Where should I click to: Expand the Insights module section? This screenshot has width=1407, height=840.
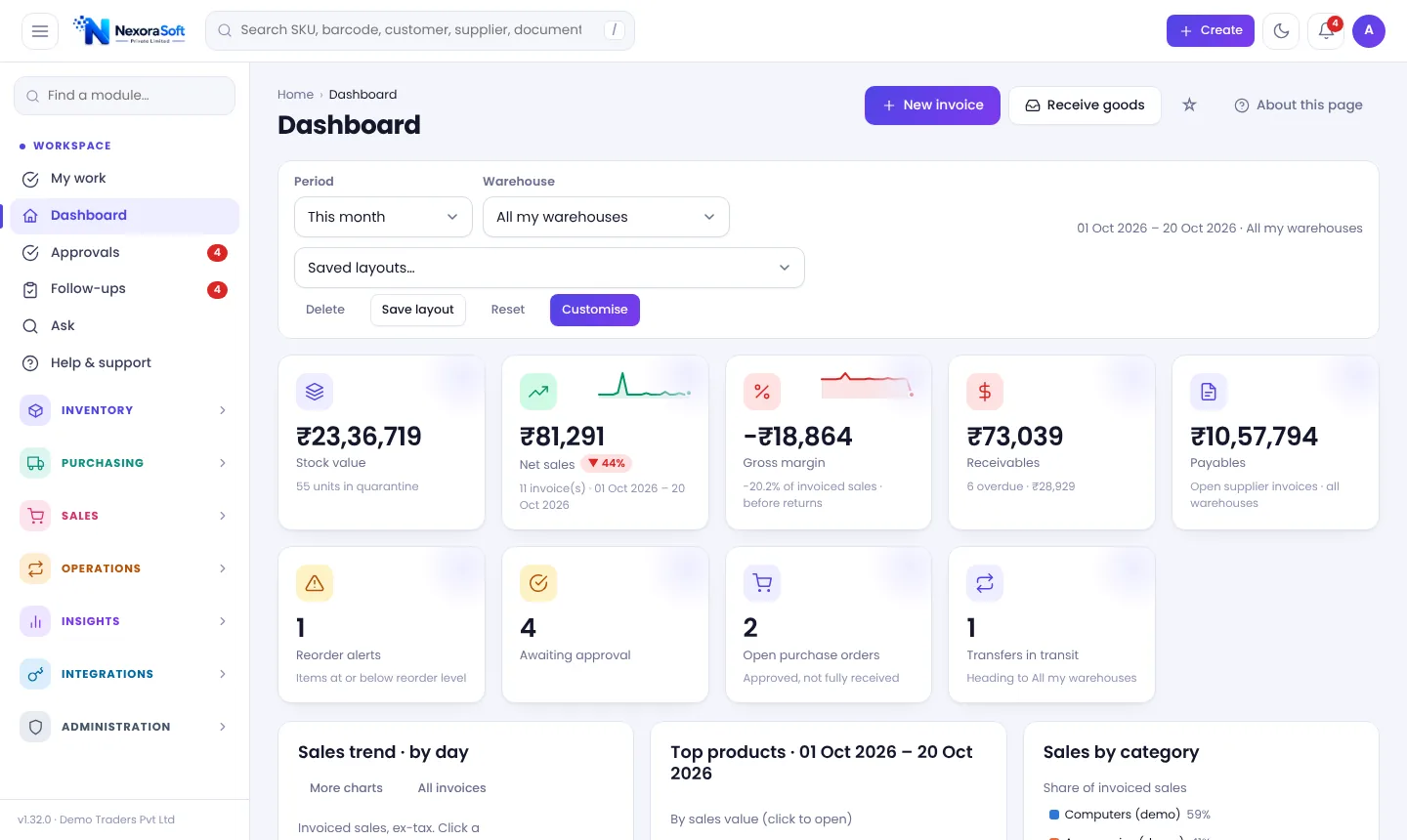pyautogui.click(x=125, y=621)
